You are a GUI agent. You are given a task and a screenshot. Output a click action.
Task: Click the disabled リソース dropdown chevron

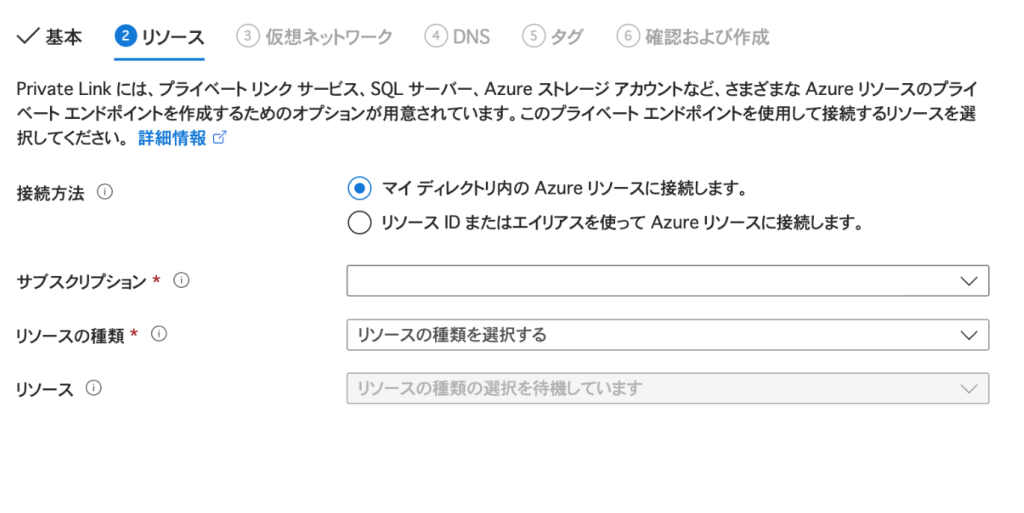tap(967, 388)
